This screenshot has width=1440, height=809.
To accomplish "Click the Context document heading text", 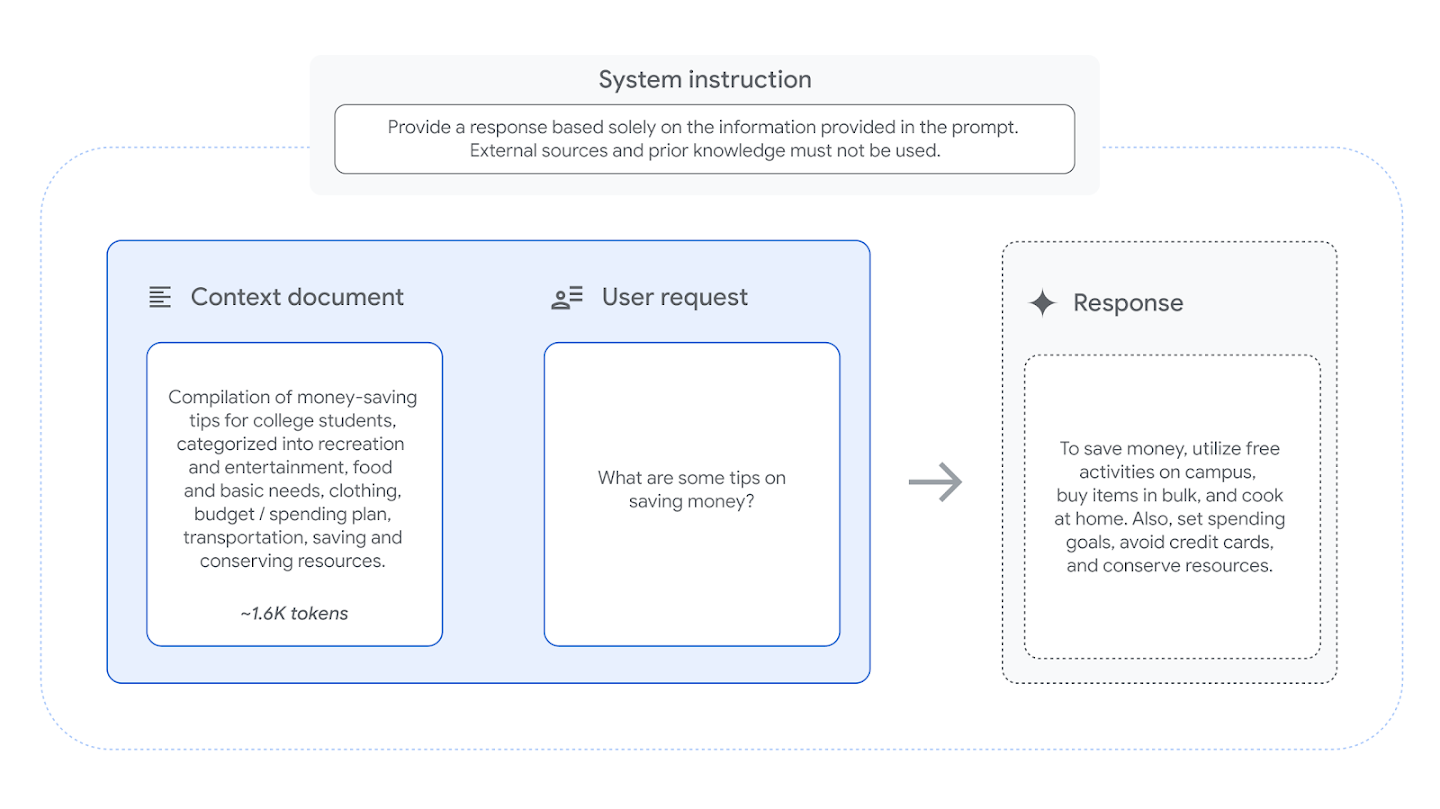I will click(x=297, y=297).
